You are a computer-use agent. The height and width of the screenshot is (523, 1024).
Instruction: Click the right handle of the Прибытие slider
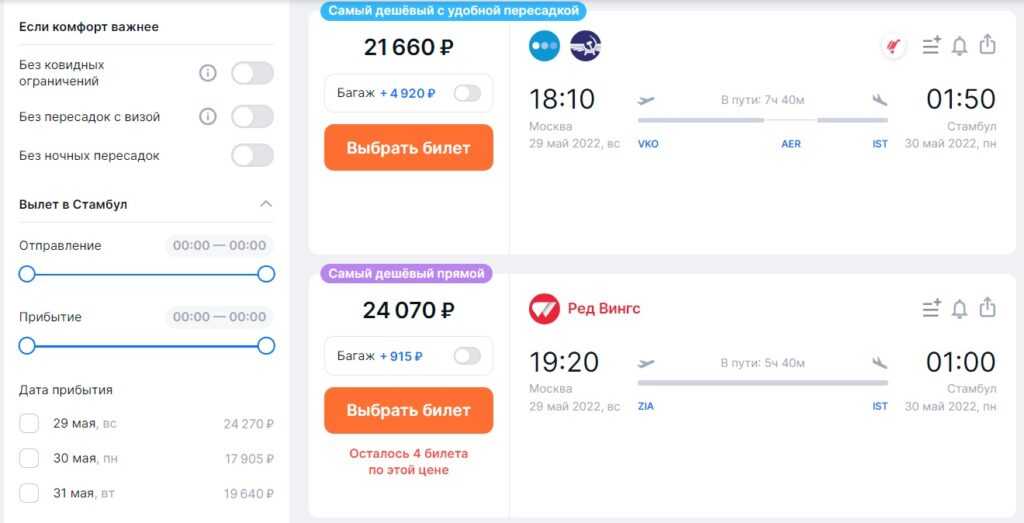266,346
